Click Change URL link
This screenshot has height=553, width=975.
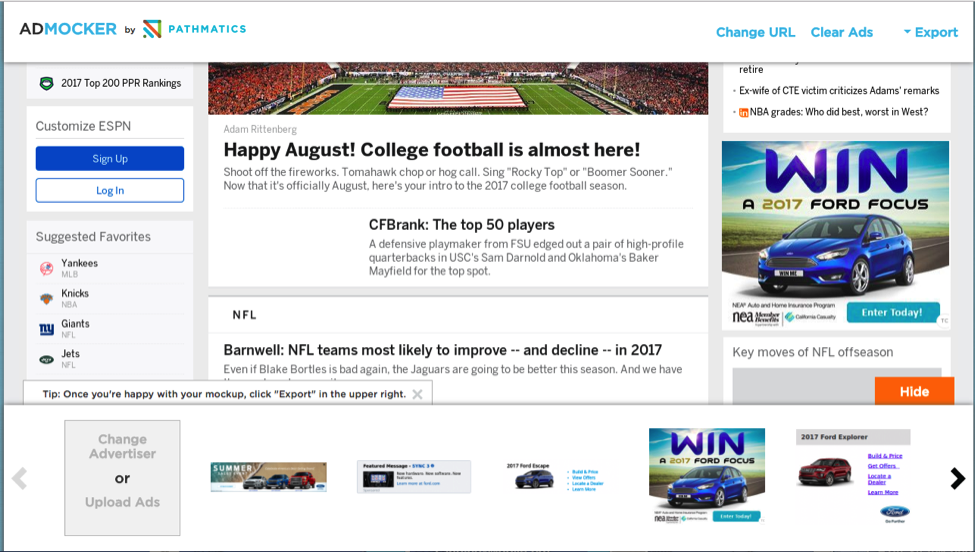click(756, 32)
